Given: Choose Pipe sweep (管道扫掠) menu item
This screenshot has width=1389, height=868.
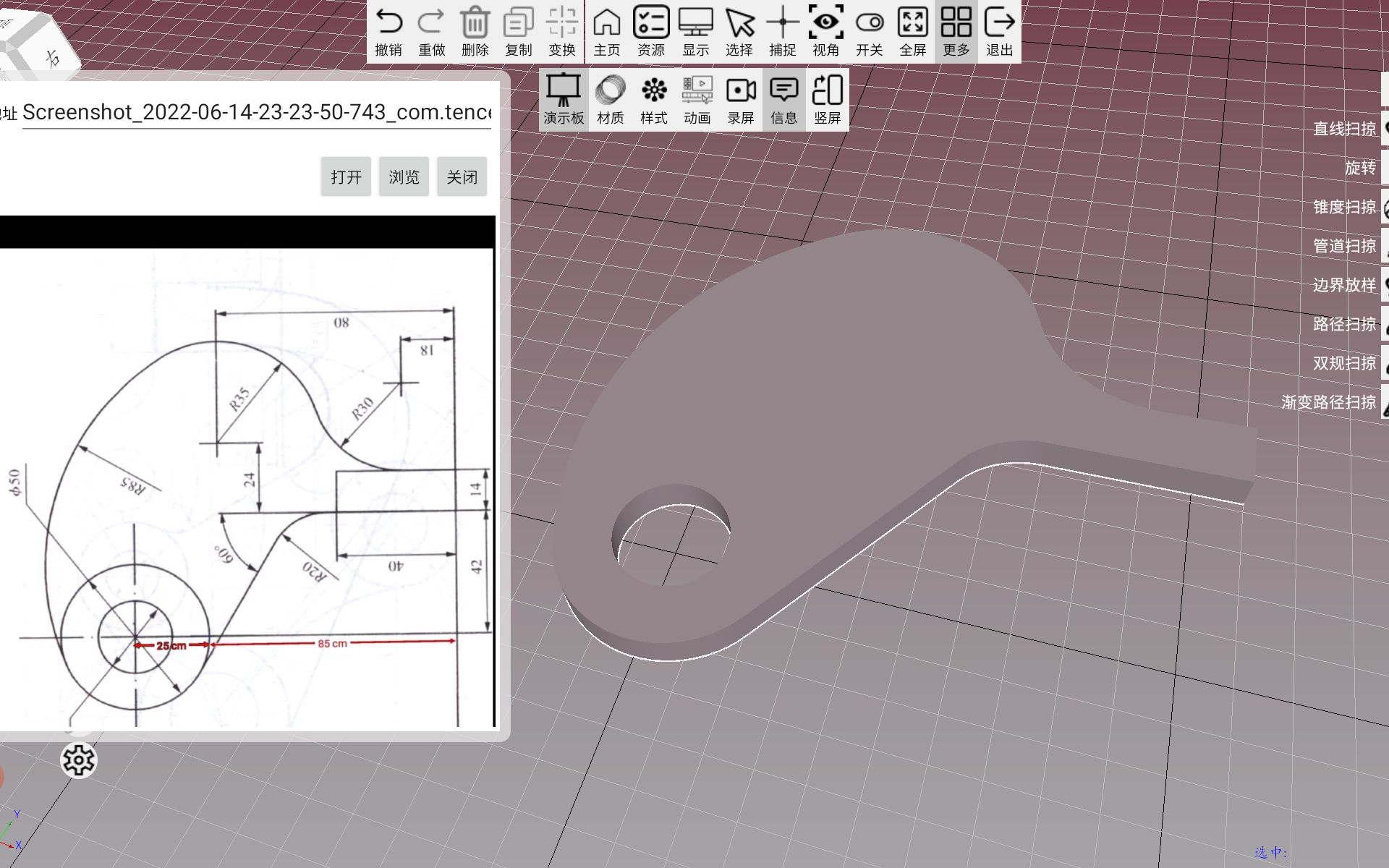Looking at the screenshot, I should click(1344, 246).
